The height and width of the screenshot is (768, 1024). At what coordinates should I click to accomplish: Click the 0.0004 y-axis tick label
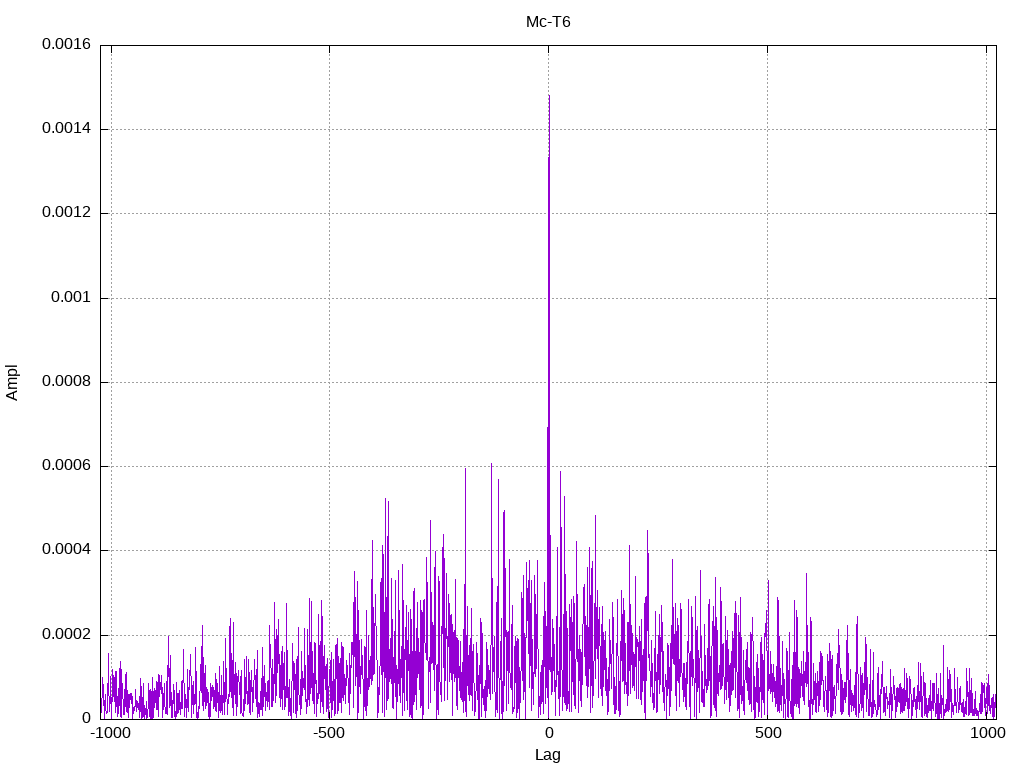pyautogui.click(x=67, y=550)
